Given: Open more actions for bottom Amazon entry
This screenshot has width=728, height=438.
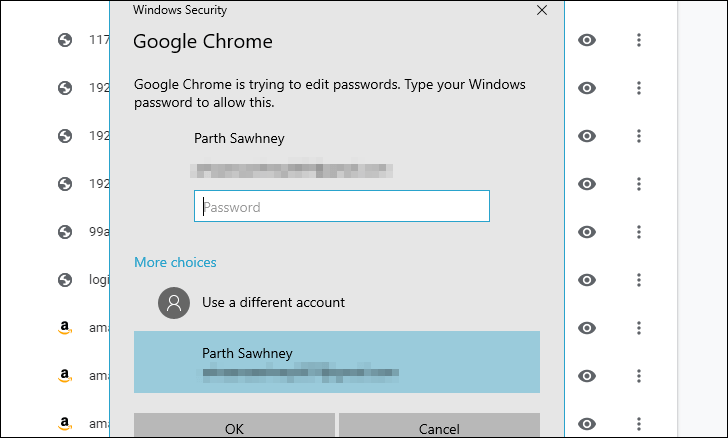Looking at the screenshot, I should click(x=639, y=424).
